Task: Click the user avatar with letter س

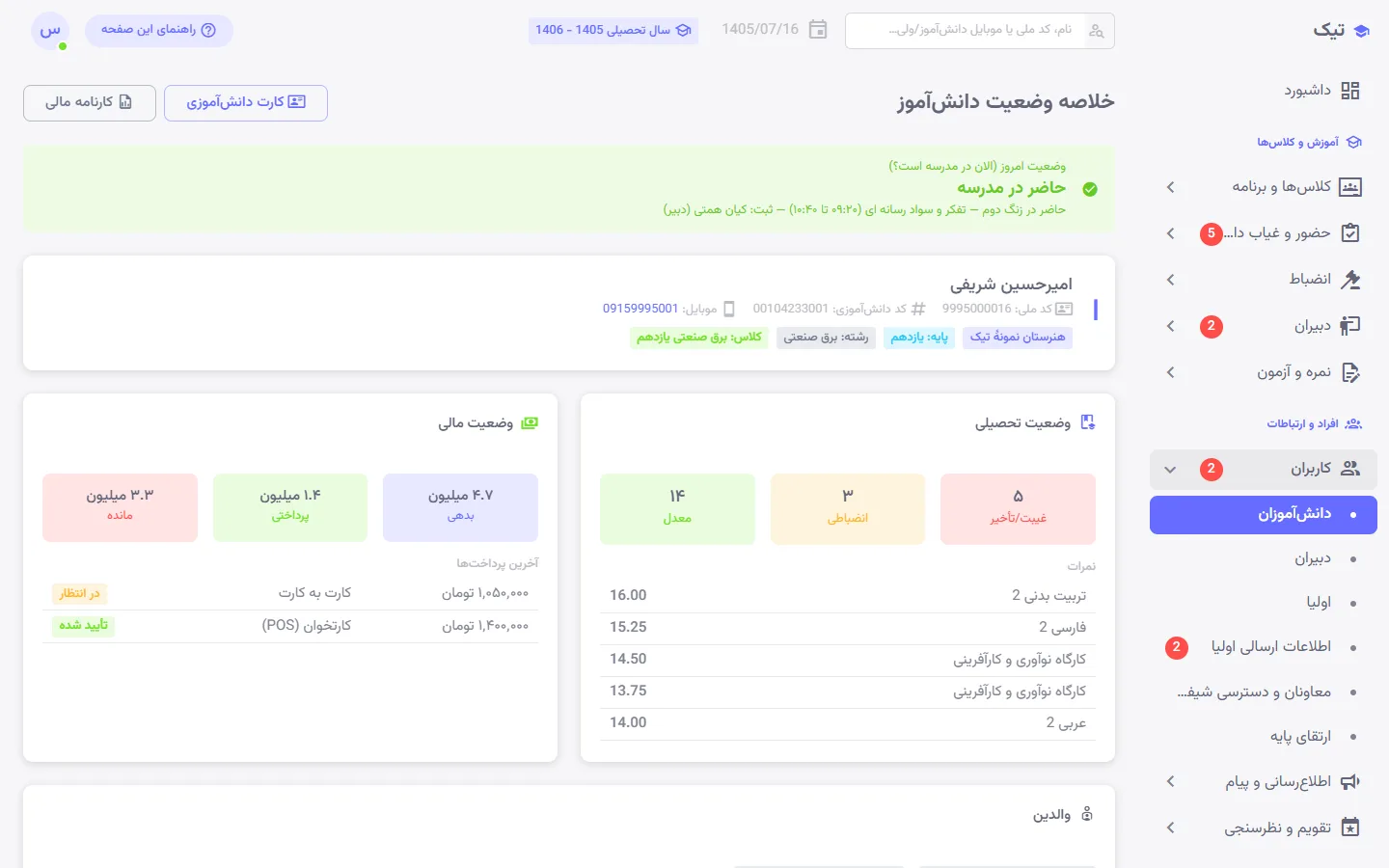Action: click(x=50, y=31)
